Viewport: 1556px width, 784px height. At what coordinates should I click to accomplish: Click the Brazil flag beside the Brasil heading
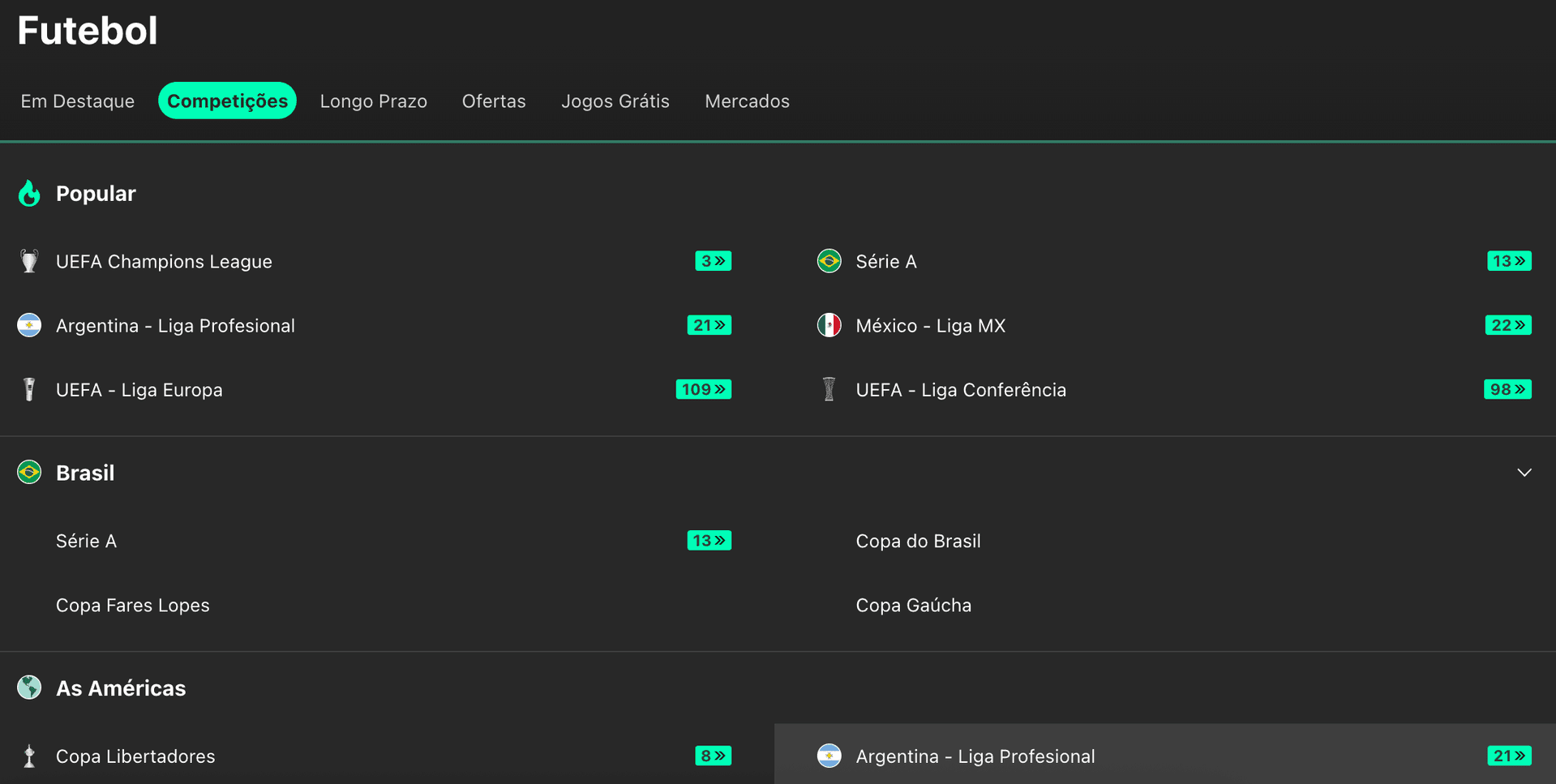point(29,472)
